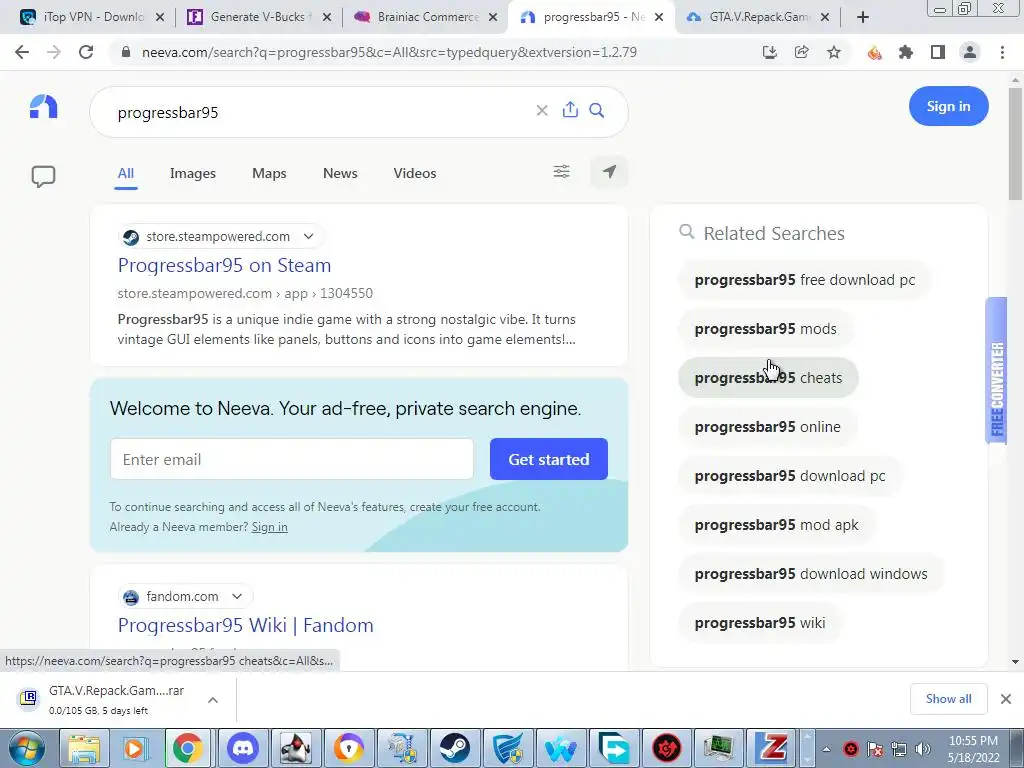Open a new tab with plus button
Viewport: 1024px width, 768px height.
tap(863, 18)
